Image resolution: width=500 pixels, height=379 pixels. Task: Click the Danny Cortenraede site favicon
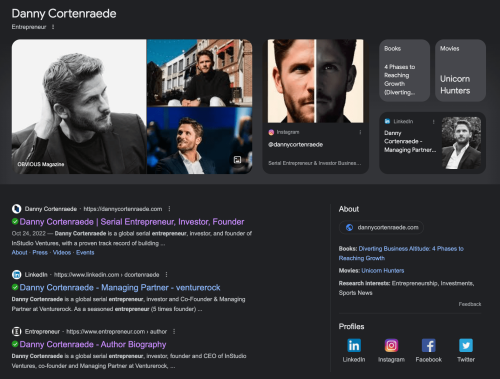pos(16,209)
